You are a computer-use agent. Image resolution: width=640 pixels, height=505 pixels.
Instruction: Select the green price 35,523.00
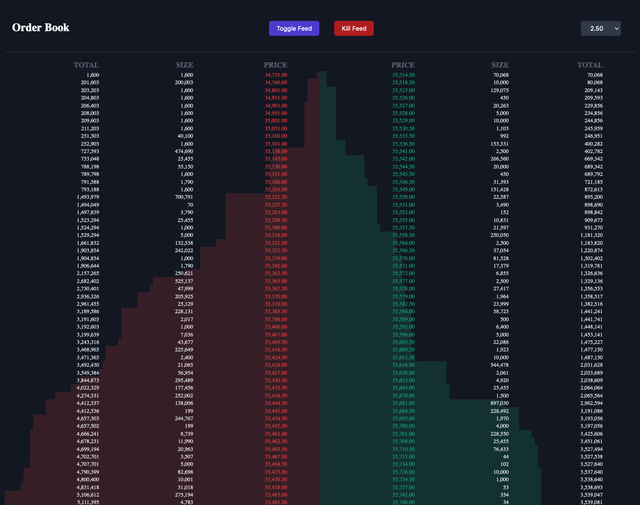404,90
